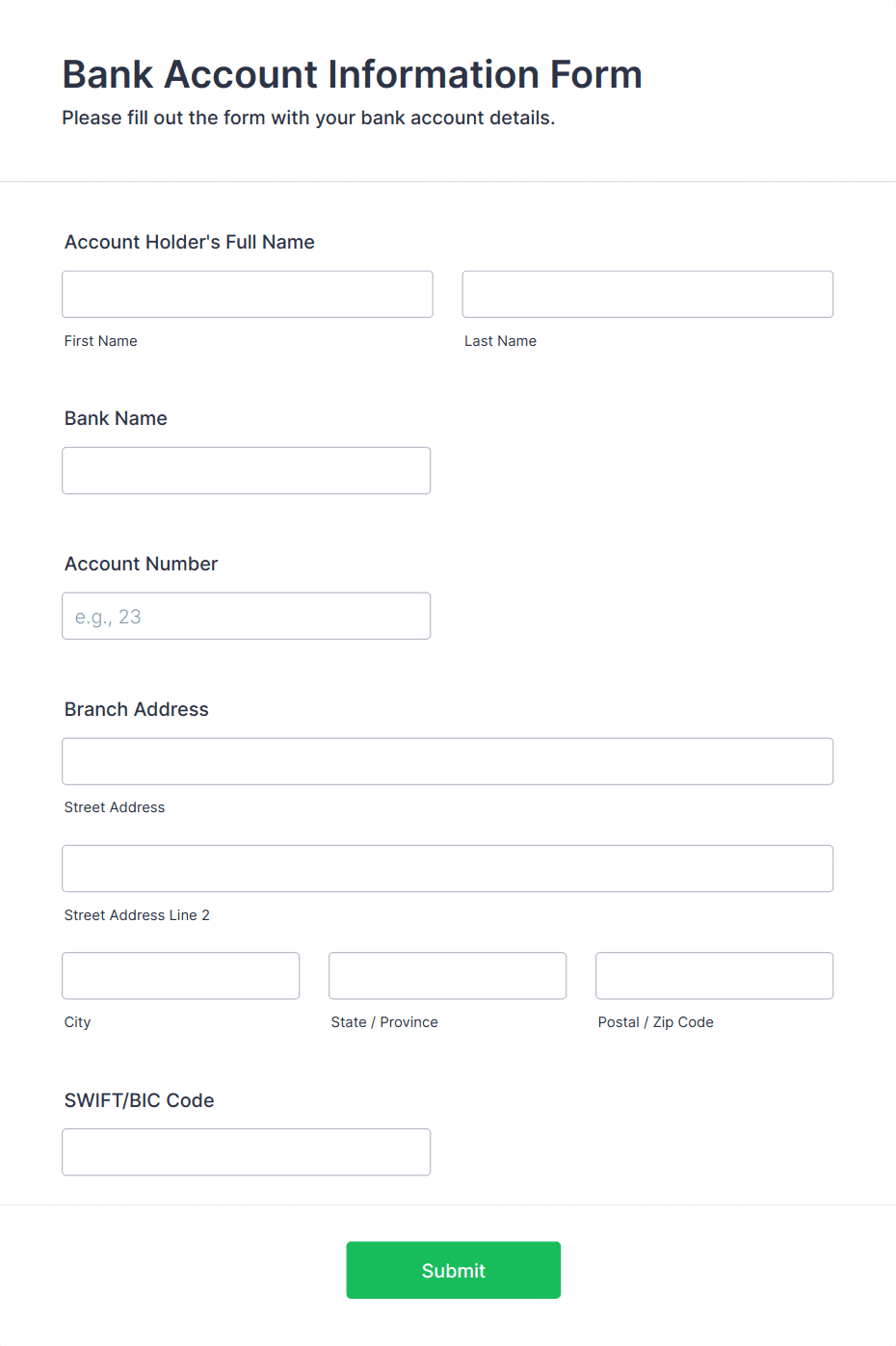The image size is (896, 1346).
Task: Select the Street Address Line 2 field
Action: click(447, 868)
